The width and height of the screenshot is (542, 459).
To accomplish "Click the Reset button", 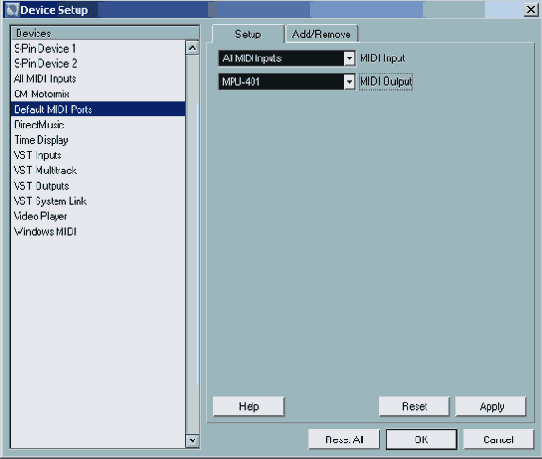I will 414,406.
